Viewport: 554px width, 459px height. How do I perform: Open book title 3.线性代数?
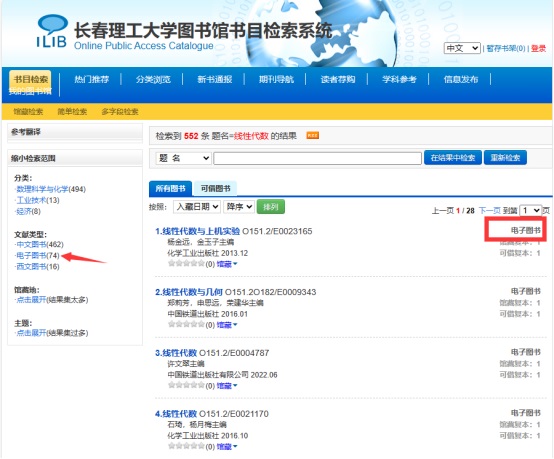pyautogui.click(x=176, y=353)
